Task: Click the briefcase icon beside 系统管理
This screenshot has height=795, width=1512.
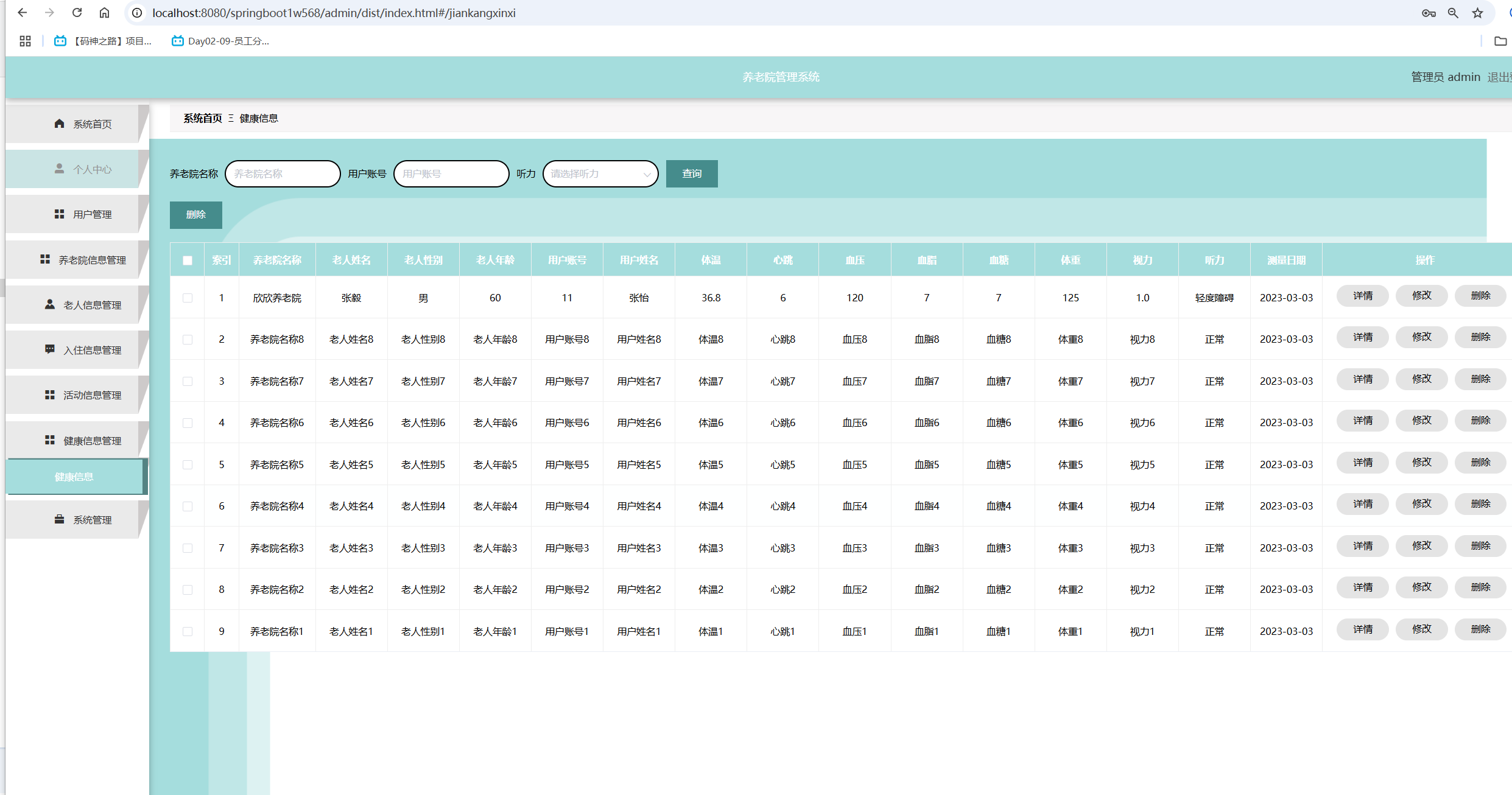Action: (59, 519)
